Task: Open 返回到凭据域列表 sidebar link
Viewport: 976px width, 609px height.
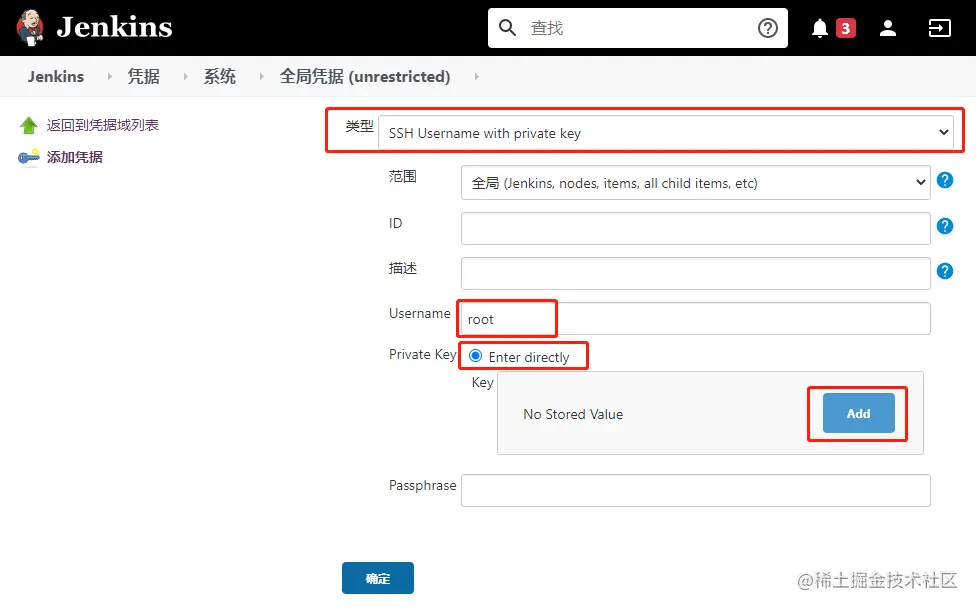Action: (103, 125)
